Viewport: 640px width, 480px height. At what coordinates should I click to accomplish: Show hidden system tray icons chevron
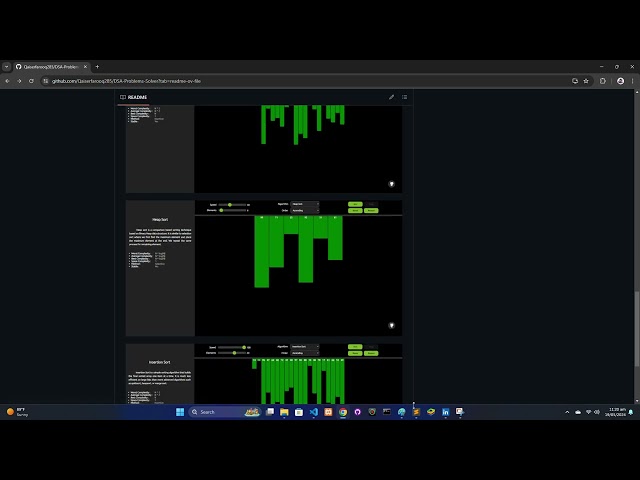click(567, 412)
